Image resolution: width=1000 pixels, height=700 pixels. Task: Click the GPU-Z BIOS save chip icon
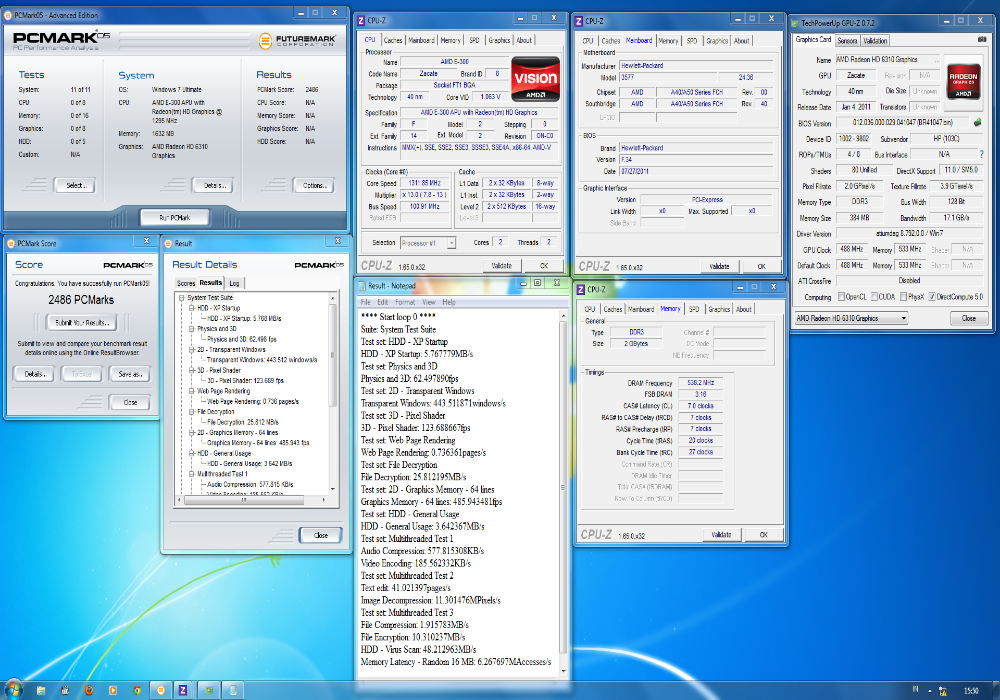click(977, 122)
